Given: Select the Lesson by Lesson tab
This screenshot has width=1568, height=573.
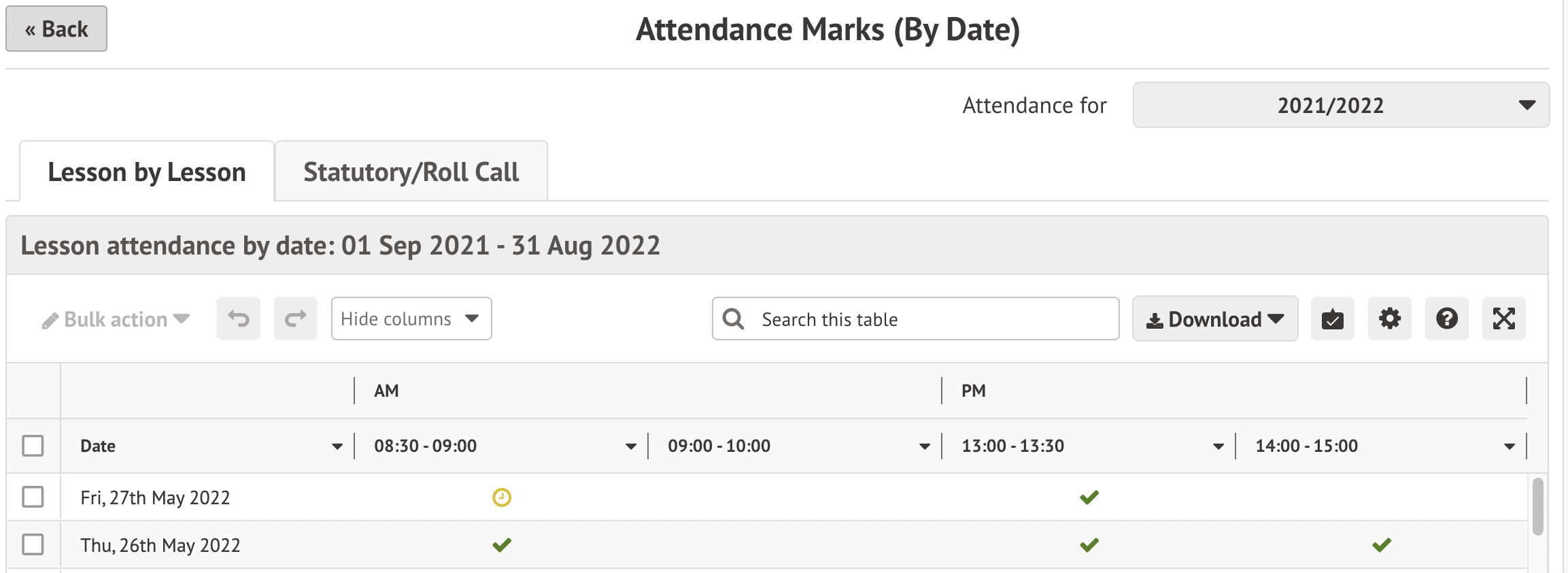Looking at the screenshot, I should (147, 172).
